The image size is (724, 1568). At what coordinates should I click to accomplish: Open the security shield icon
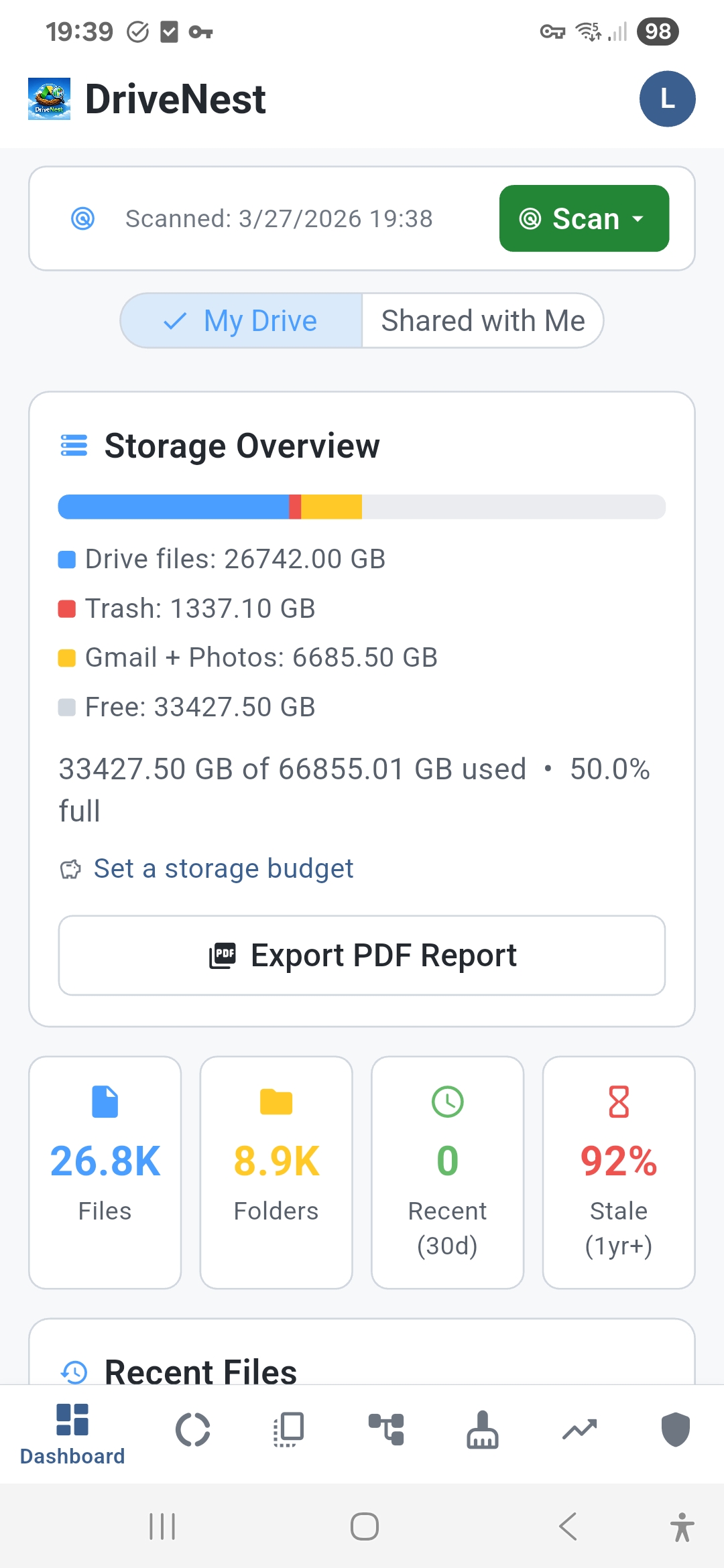click(x=675, y=1430)
